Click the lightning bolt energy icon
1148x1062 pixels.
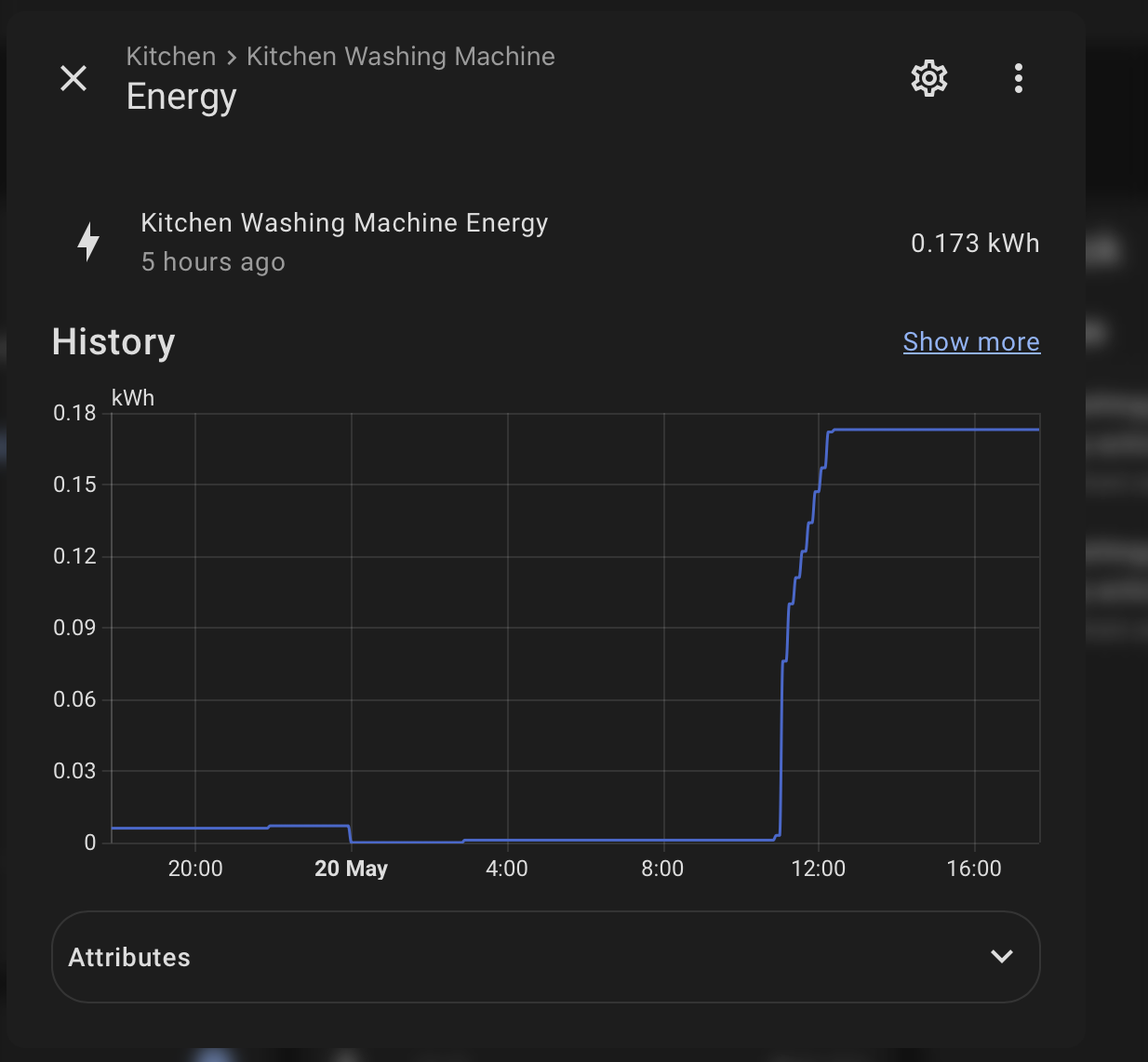(x=88, y=242)
